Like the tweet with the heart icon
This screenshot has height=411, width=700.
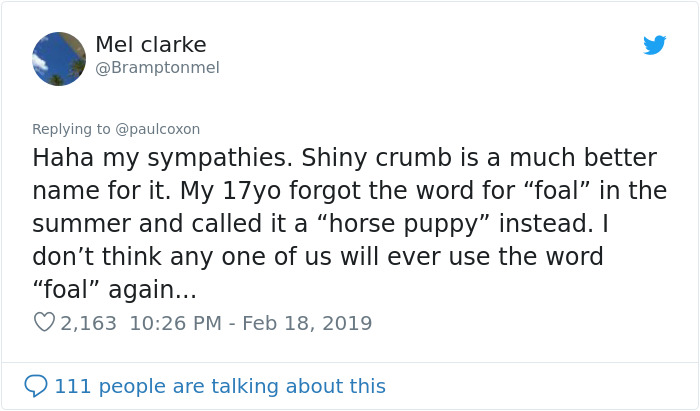point(44,323)
